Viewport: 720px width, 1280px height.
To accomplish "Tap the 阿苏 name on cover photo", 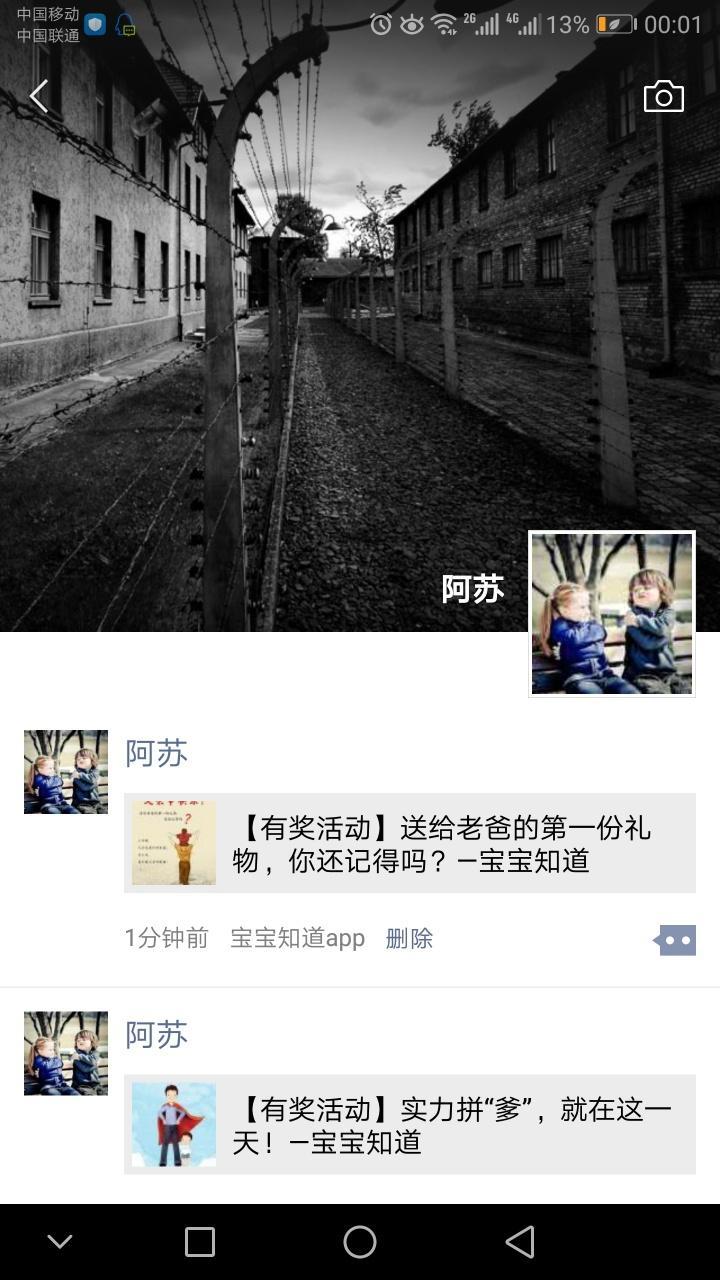I will pyautogui.click(x=473, y=589).
